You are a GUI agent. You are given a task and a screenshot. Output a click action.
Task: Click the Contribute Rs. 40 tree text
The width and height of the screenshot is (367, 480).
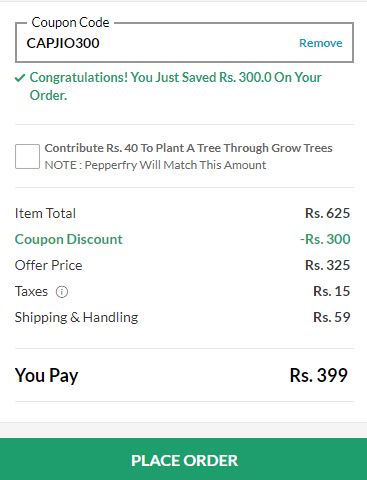(188, 148)
